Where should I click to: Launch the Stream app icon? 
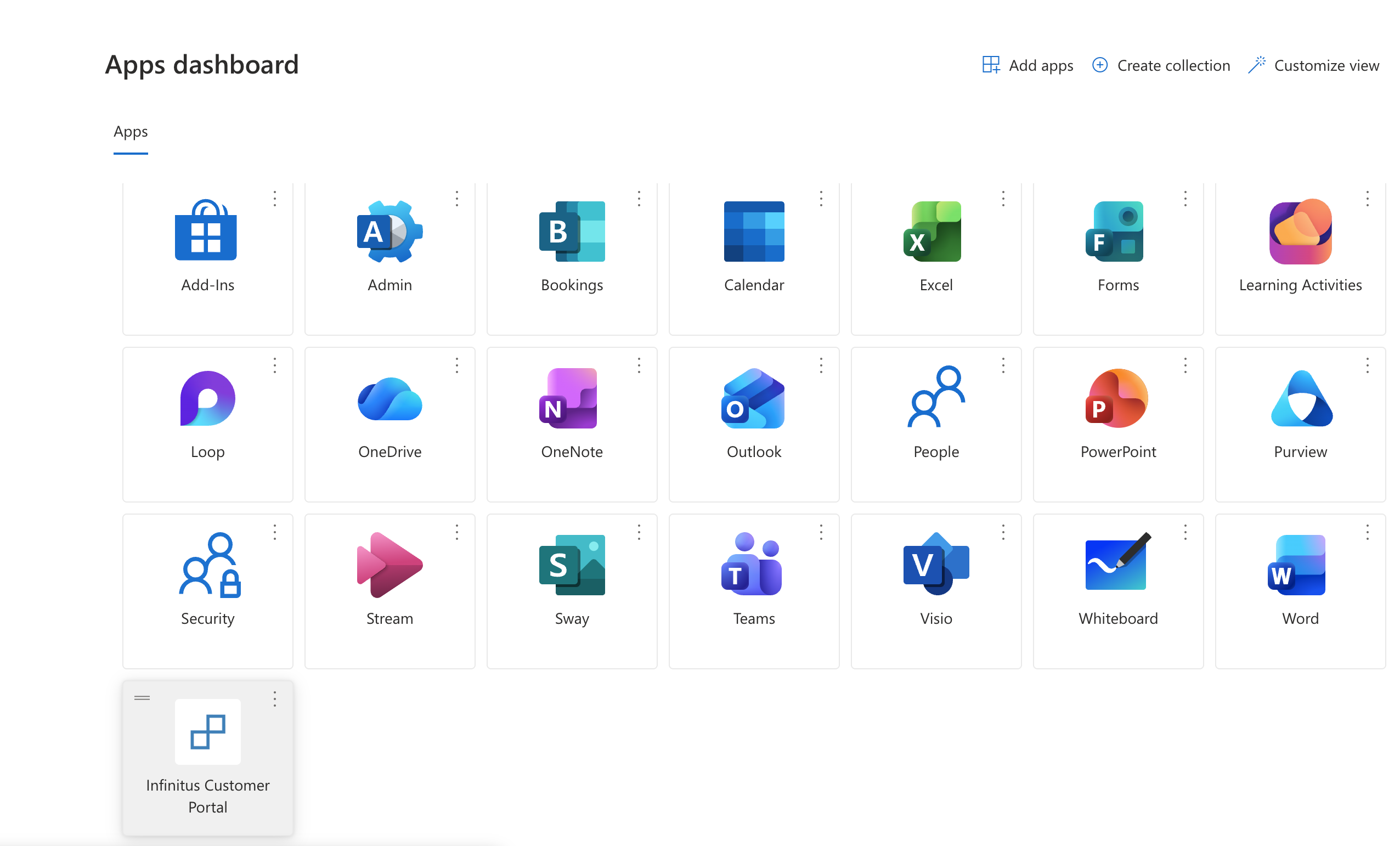click(389, 565)
